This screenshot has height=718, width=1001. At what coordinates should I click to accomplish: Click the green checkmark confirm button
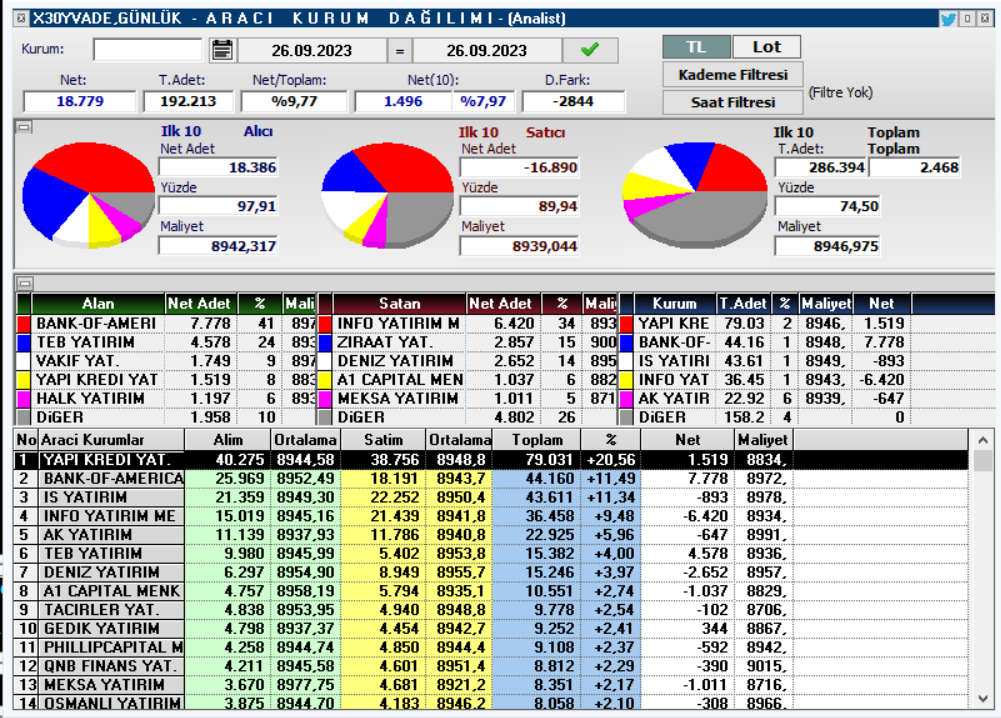pos(590,50)
